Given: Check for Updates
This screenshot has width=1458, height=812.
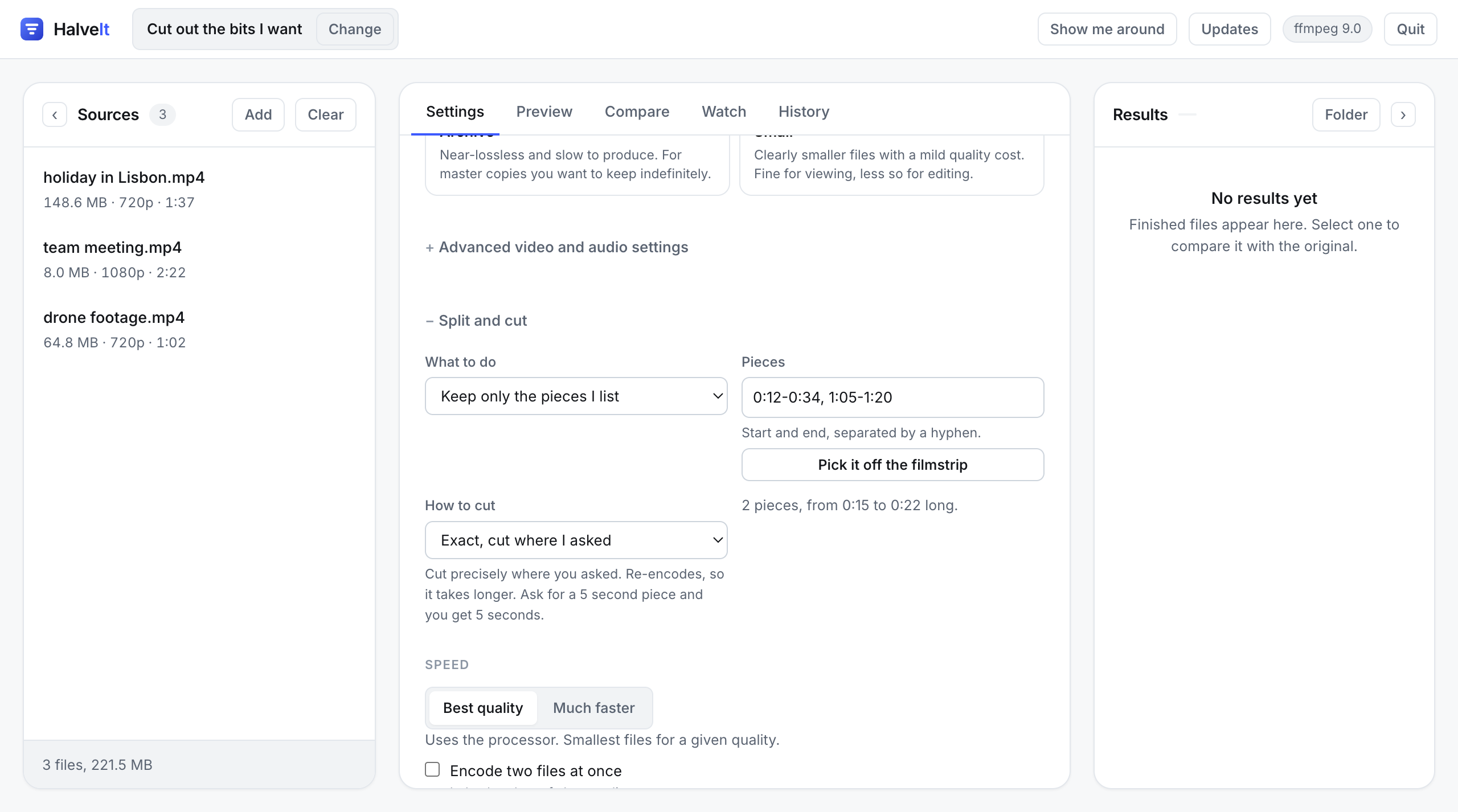Looking at the screenshot, I should coord(1230,29).
